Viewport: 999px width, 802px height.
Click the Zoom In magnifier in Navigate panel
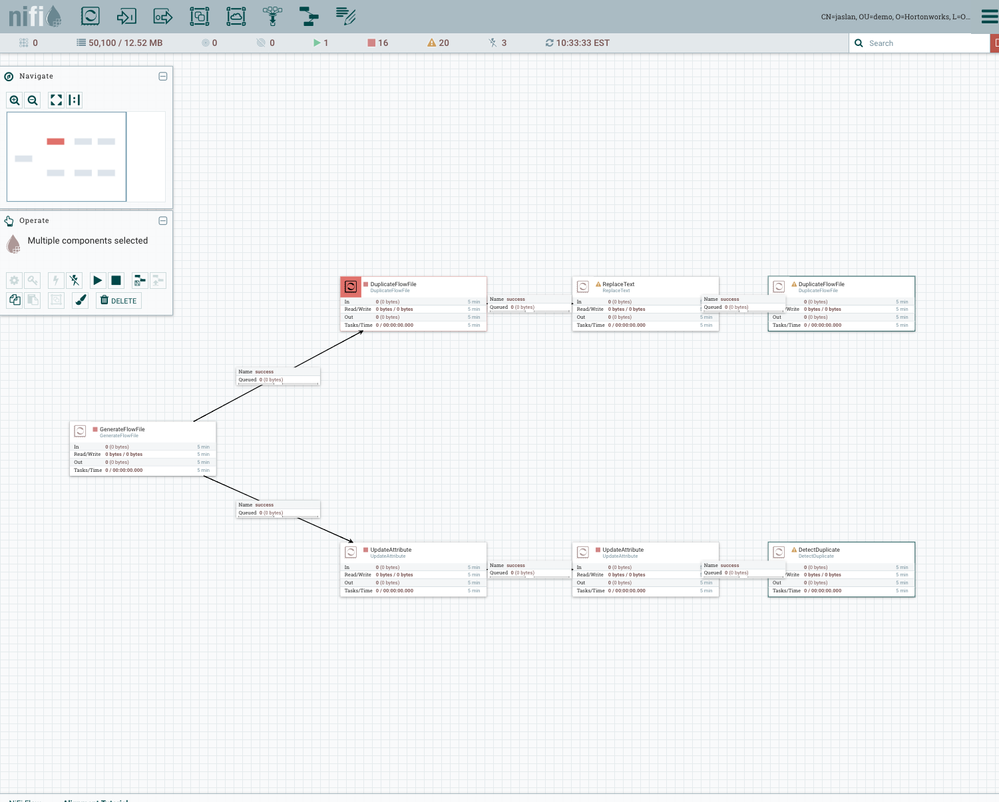[x=14, y=100]
